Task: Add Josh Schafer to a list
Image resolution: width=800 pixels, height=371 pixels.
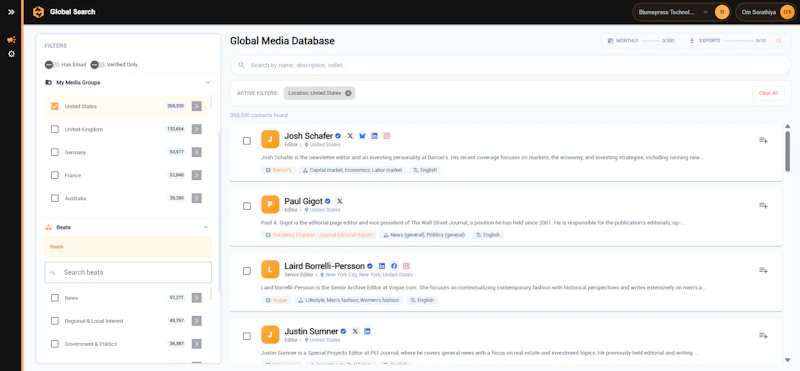Action: pyautogui.click(x=763, y=140)
